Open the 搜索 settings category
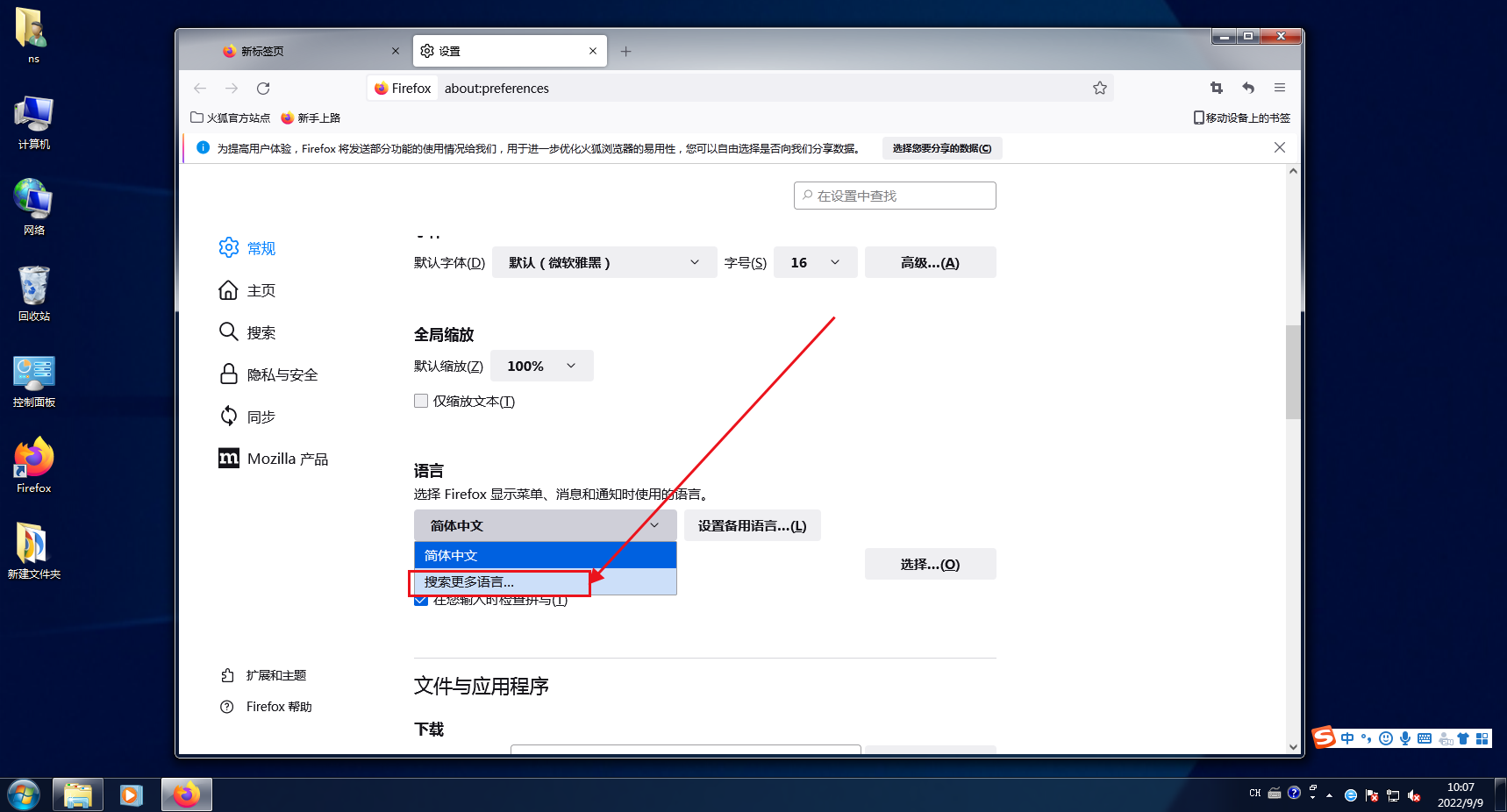 coord(247,332)
